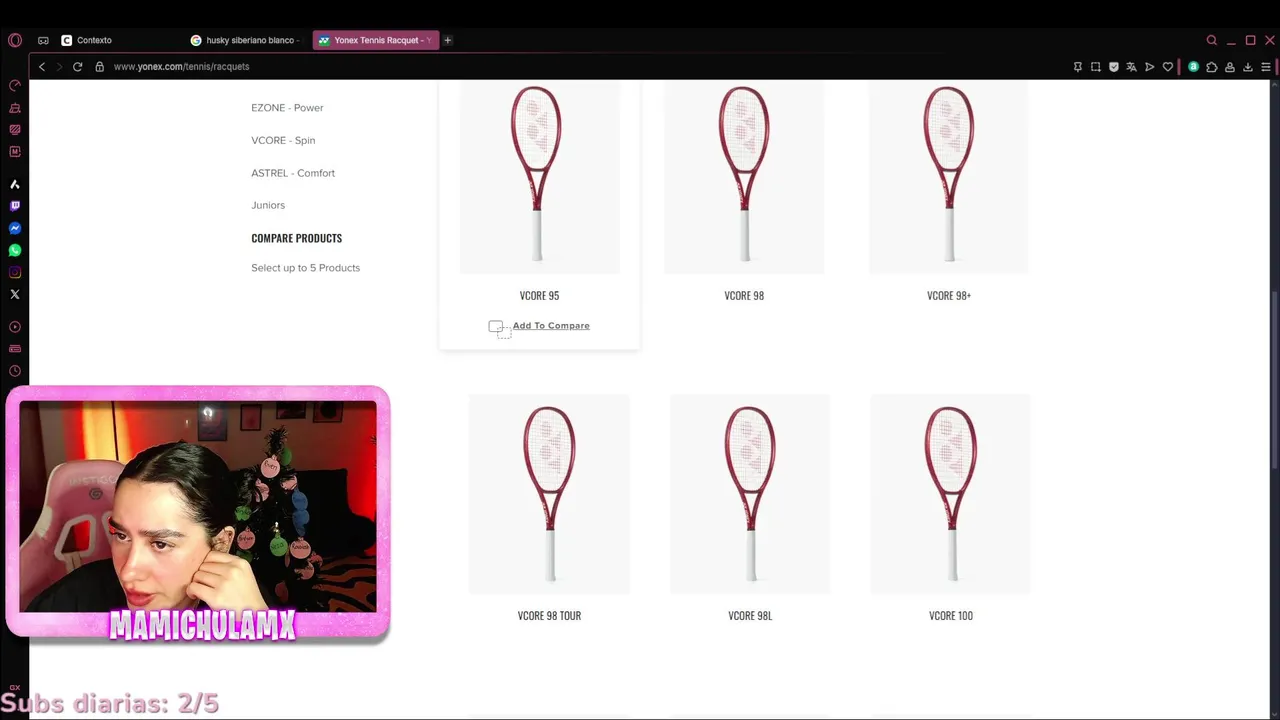The height and width of the screenshot is (720, 1280).
Task: Open the VCORE 98 product name
Action: 744,296
